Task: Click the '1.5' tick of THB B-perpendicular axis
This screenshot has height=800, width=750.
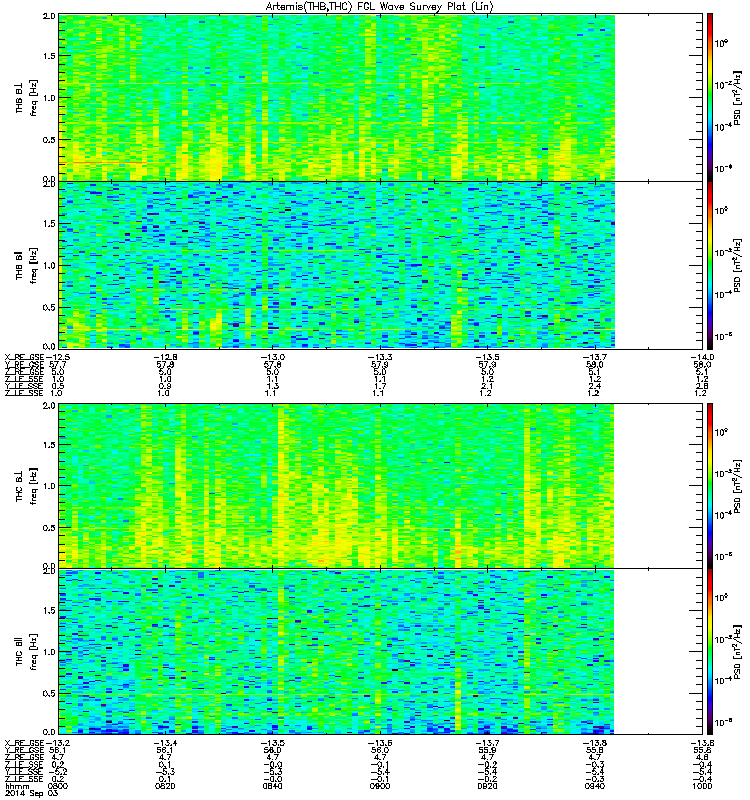Action: 49,56
